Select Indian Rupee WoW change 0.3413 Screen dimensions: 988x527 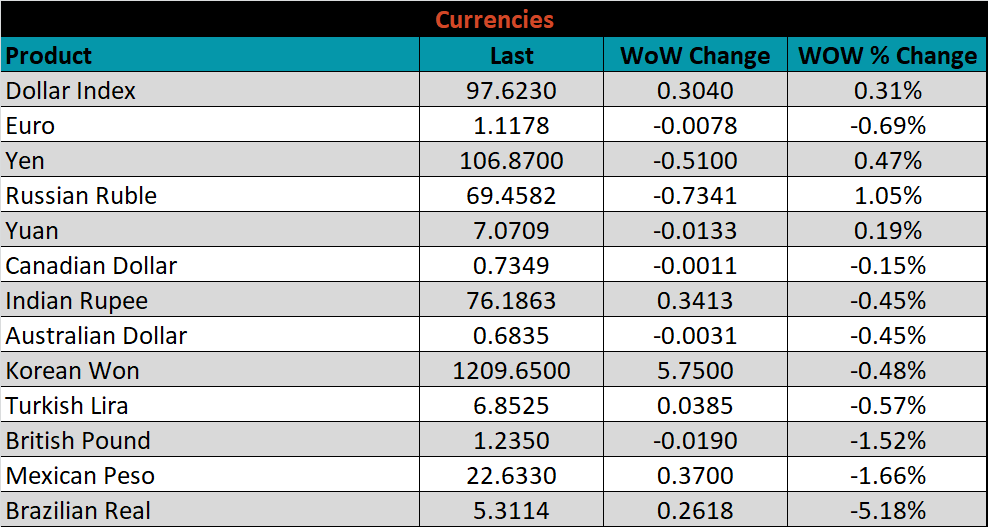(695, 301)
